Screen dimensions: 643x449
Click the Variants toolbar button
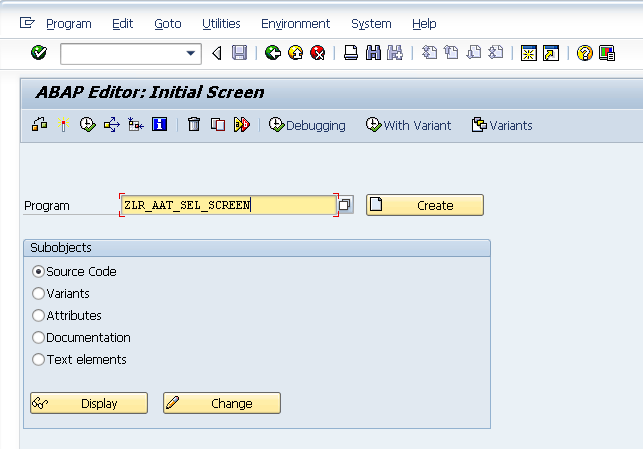(x=502, y=125)
